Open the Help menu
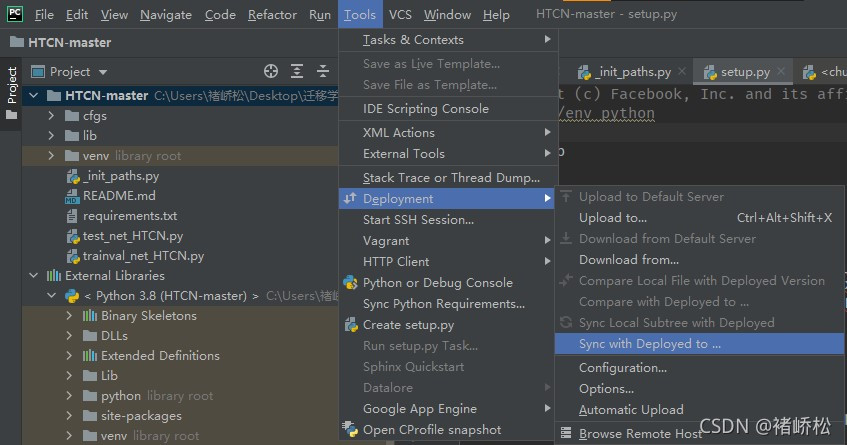The image size is (847, 445). (496, 15)
